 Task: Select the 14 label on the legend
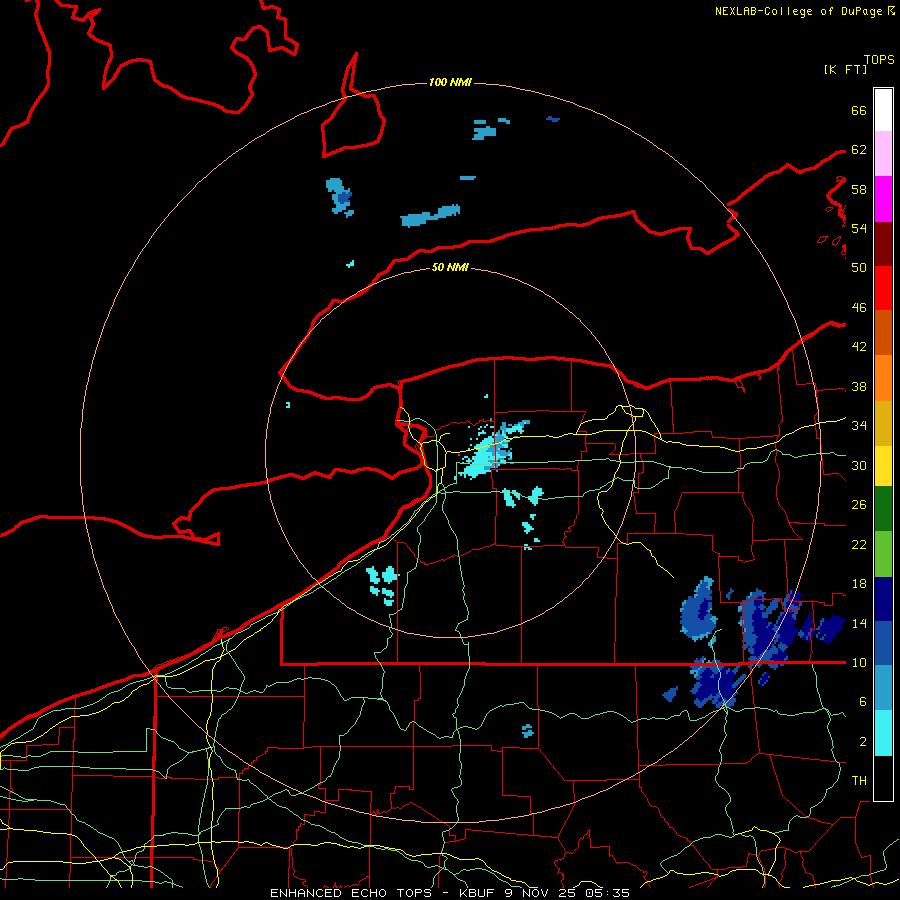[859, 623]
